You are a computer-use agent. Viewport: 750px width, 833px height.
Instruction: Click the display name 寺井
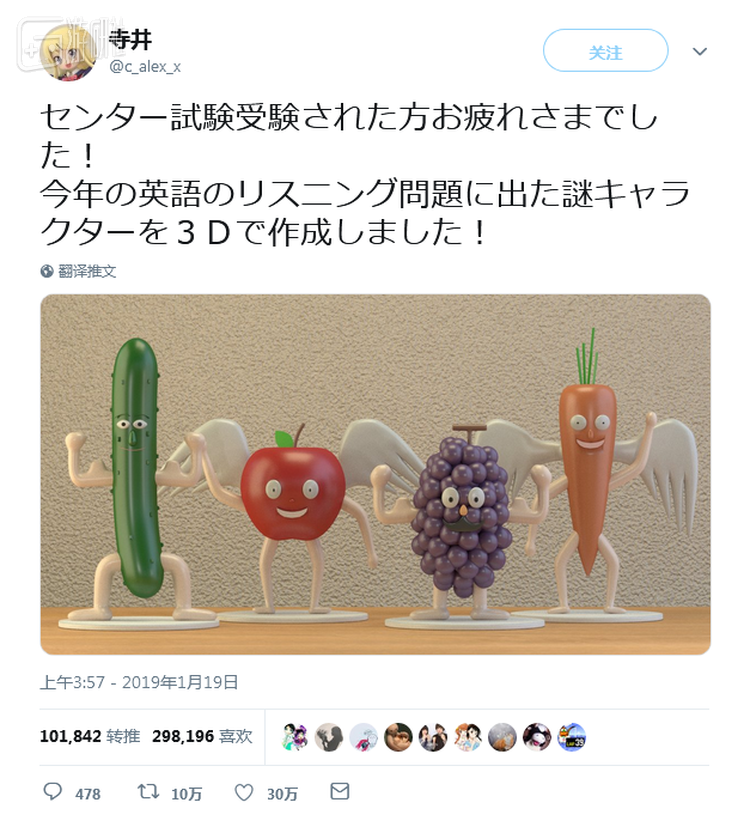pos(129,41)
